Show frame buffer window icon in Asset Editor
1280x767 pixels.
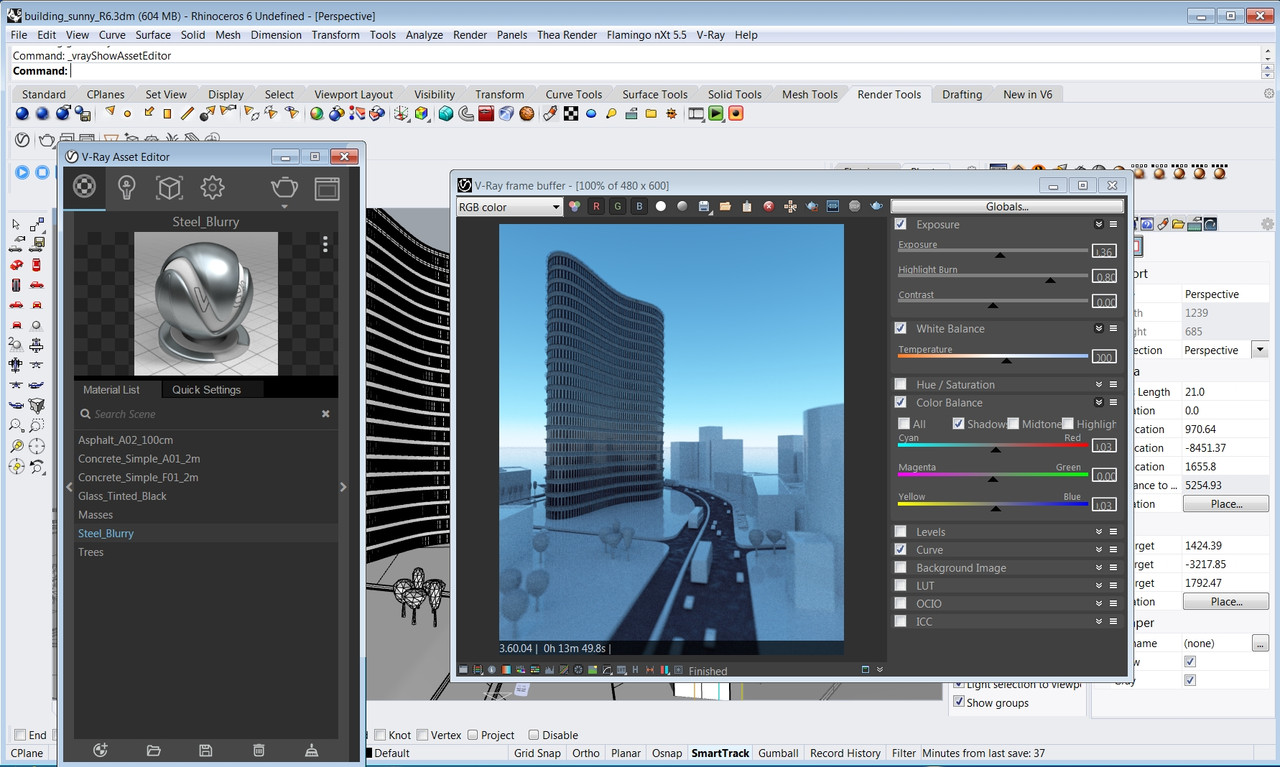327,188
